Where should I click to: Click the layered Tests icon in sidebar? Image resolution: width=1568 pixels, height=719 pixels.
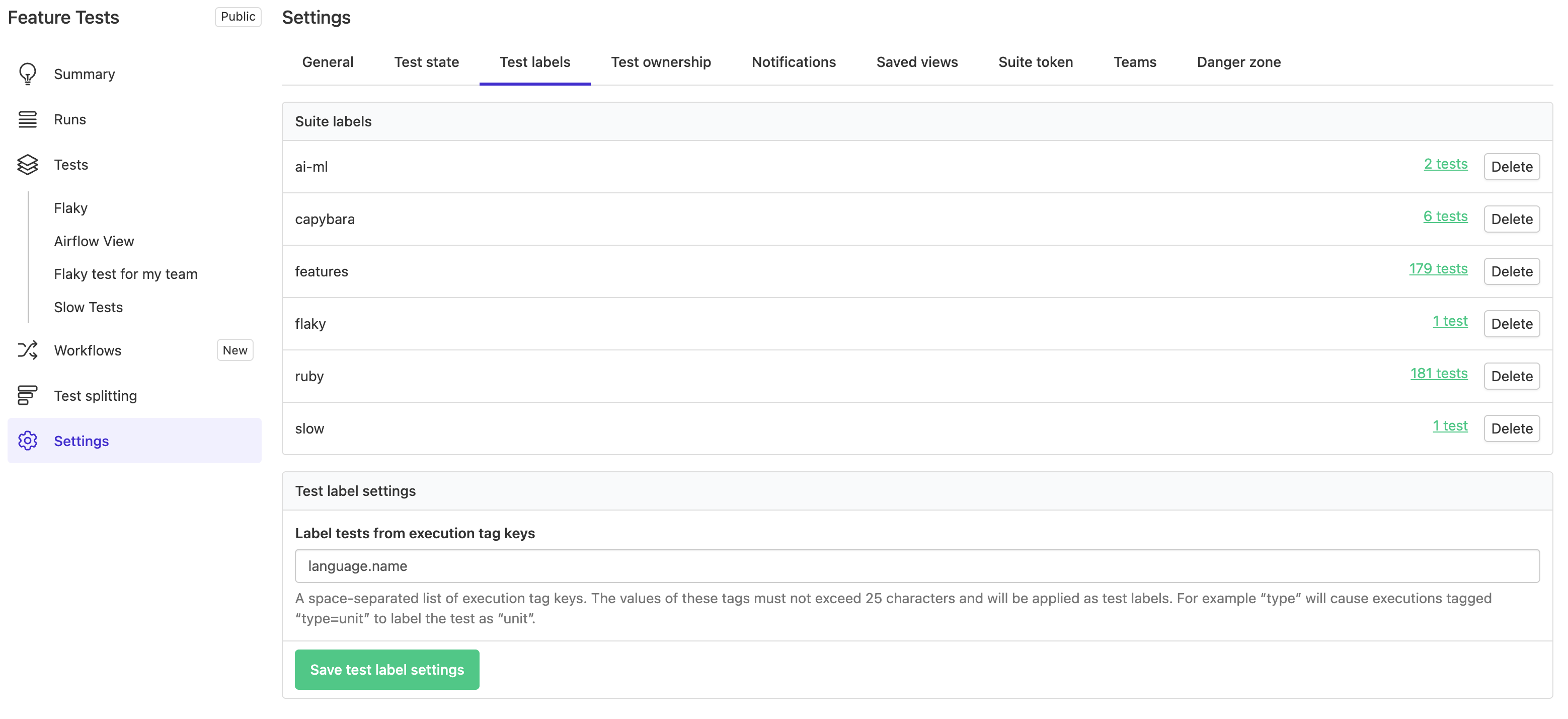[27, 164]
